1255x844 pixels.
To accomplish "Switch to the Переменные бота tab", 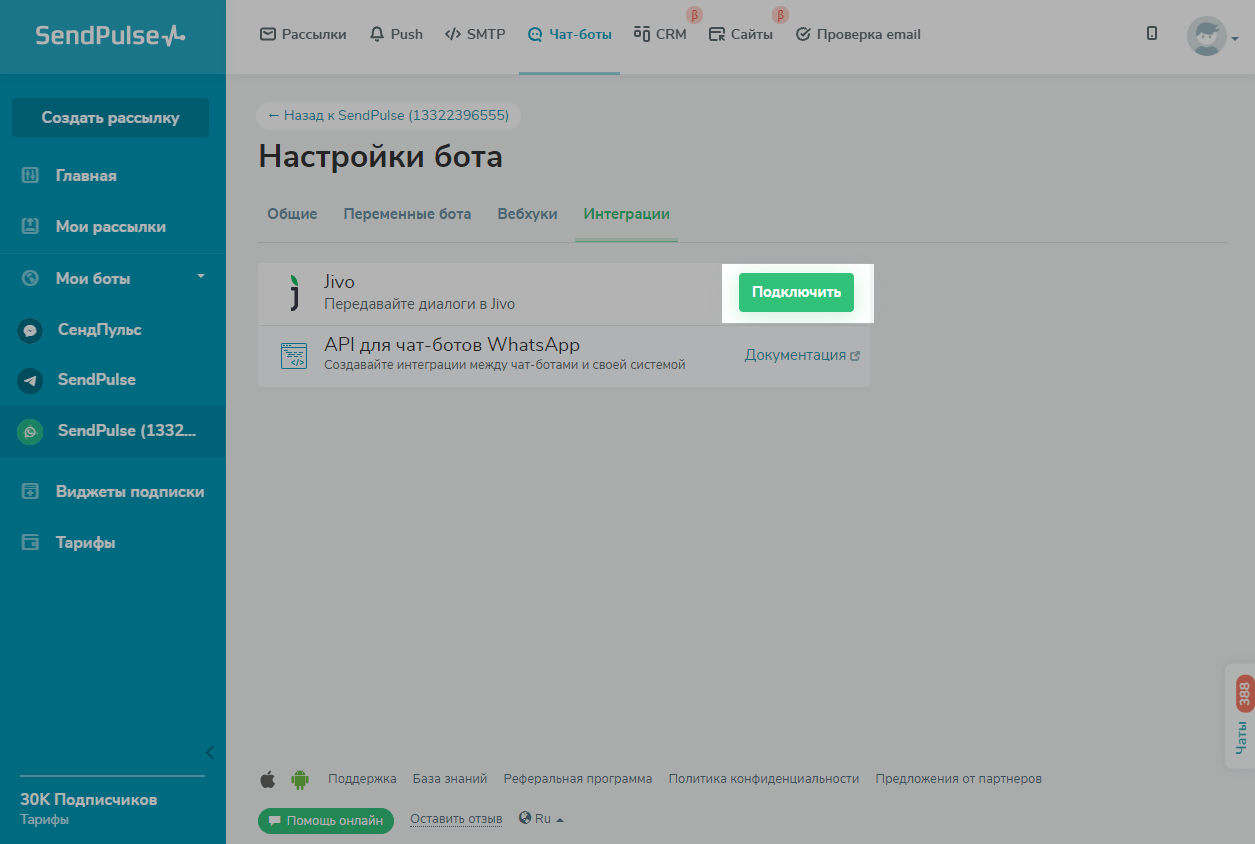I will 407,214.
